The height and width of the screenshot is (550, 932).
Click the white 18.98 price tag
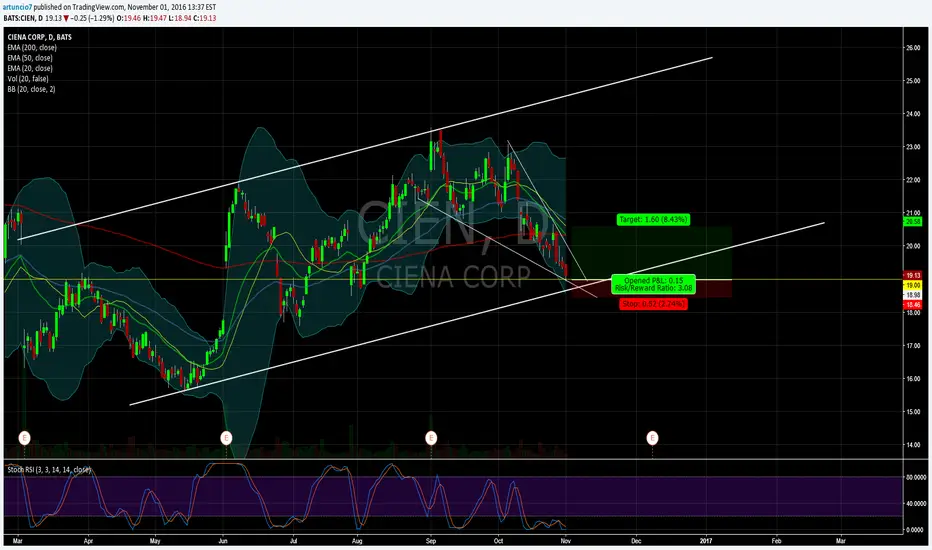click(913, 295)
